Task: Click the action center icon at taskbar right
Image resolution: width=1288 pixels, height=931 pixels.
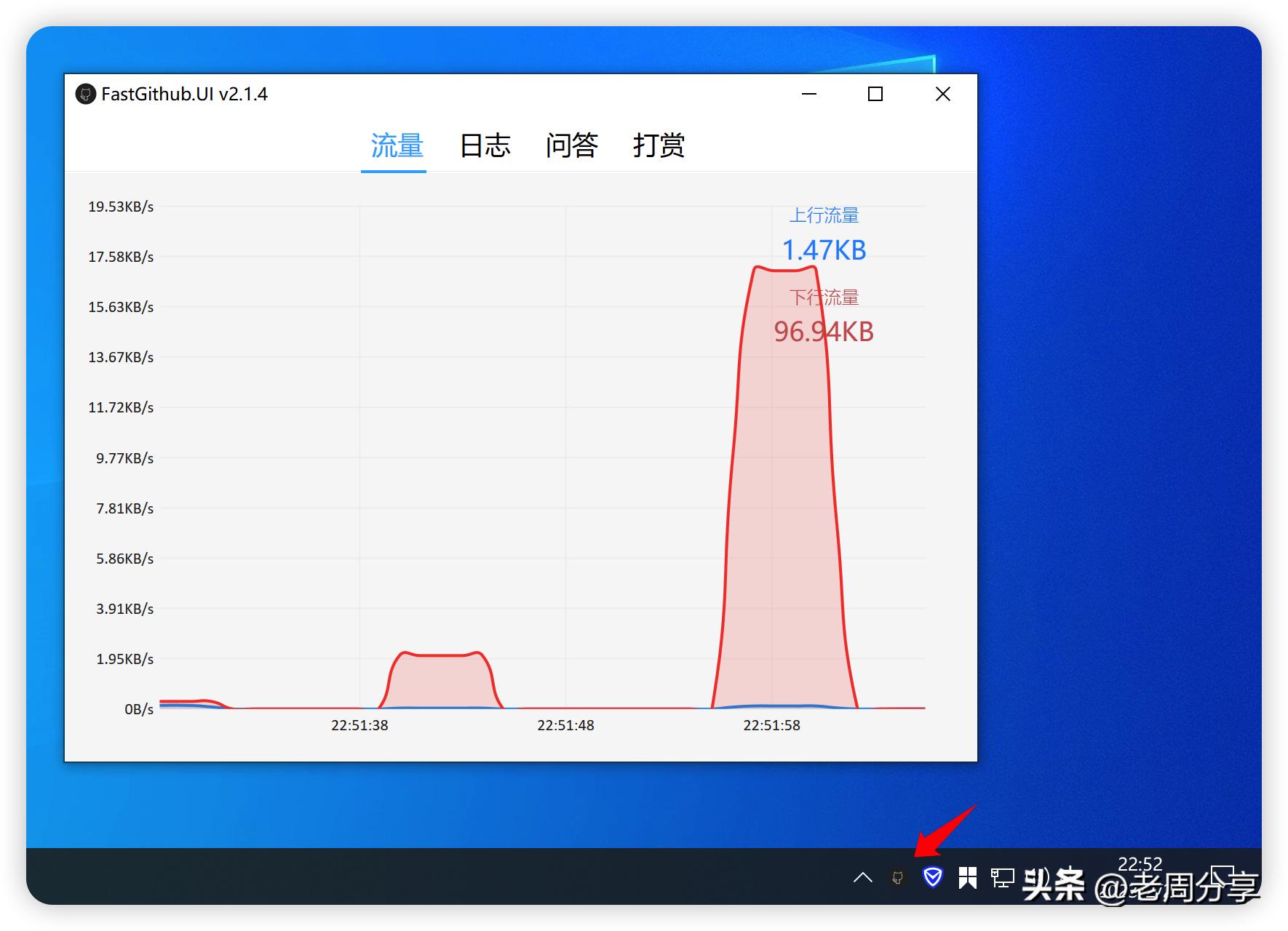Action: [x=1230, y=878]
